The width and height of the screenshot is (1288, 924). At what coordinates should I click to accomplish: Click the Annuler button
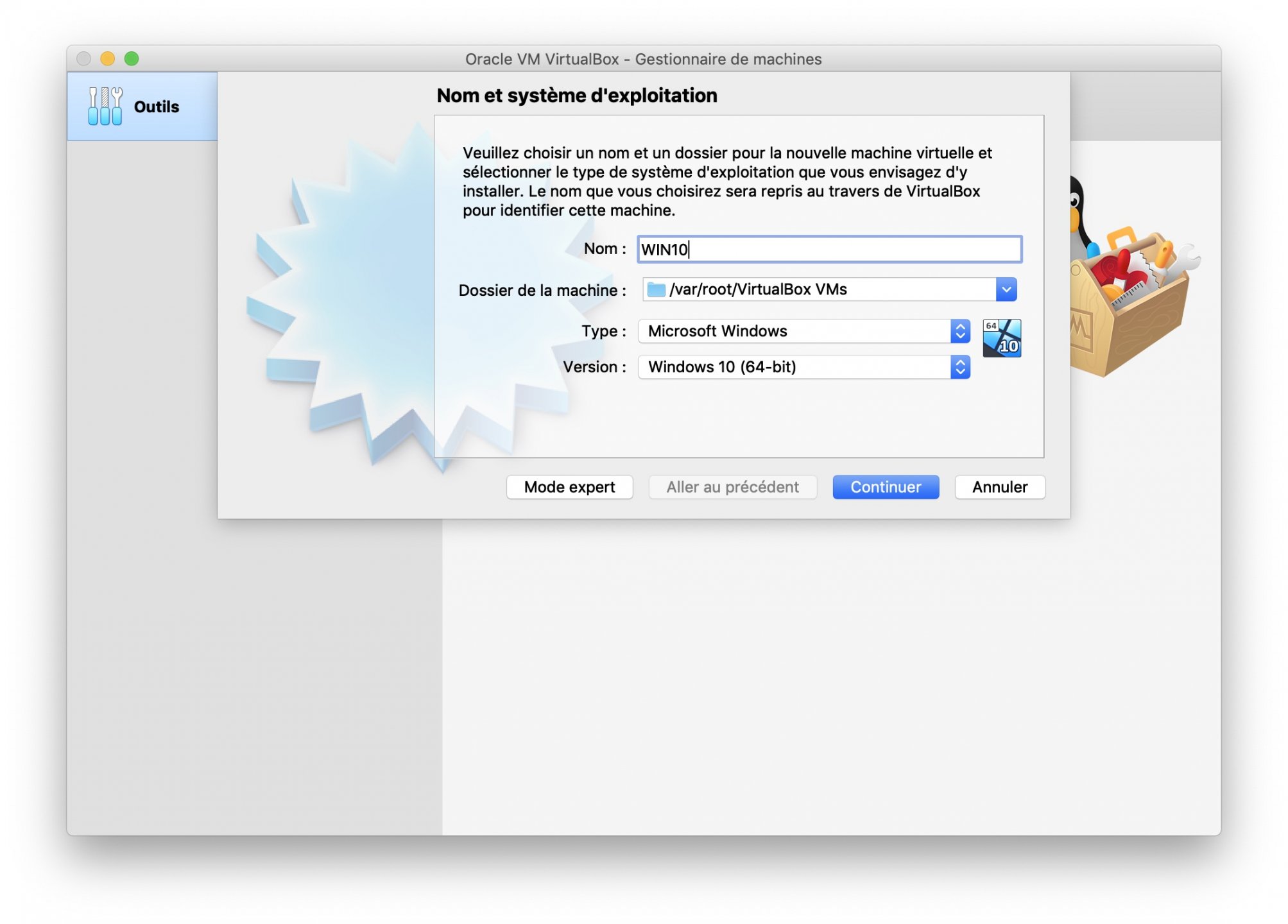(x=999, y=487)
